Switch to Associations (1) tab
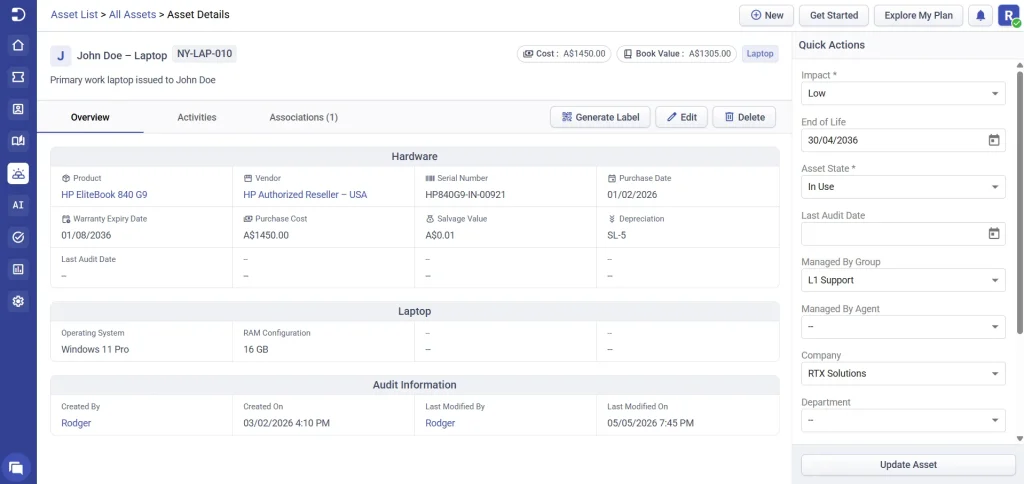 tap(304, 118)
